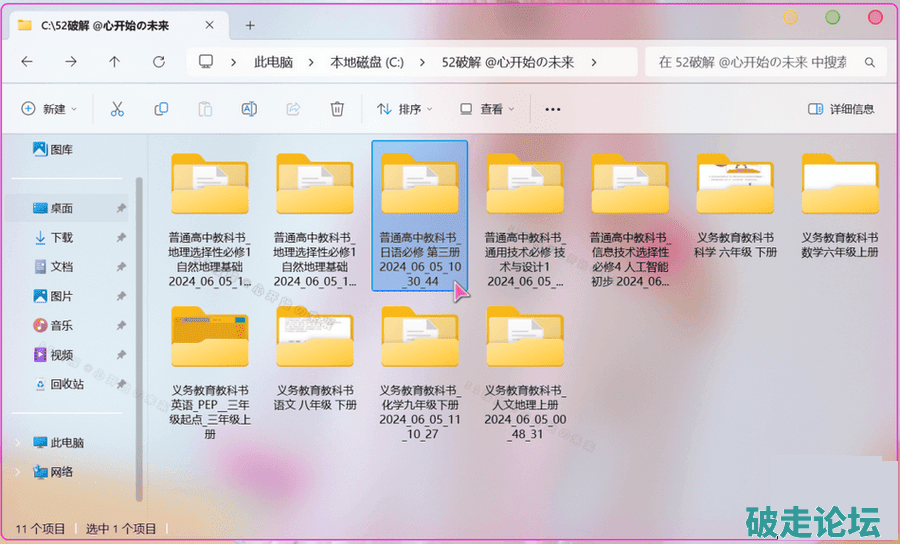Click the Share icon in toolbar
The height and width of the screenshot is (544, 900).
coord(294,109)
